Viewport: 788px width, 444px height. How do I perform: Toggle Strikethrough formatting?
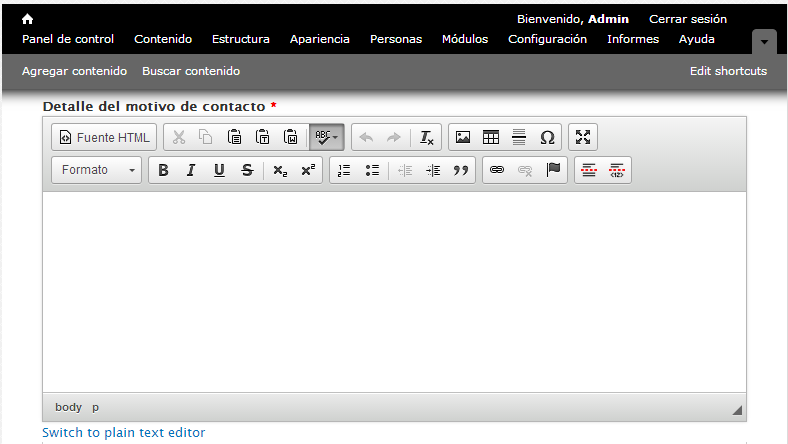tap(247, 170)
